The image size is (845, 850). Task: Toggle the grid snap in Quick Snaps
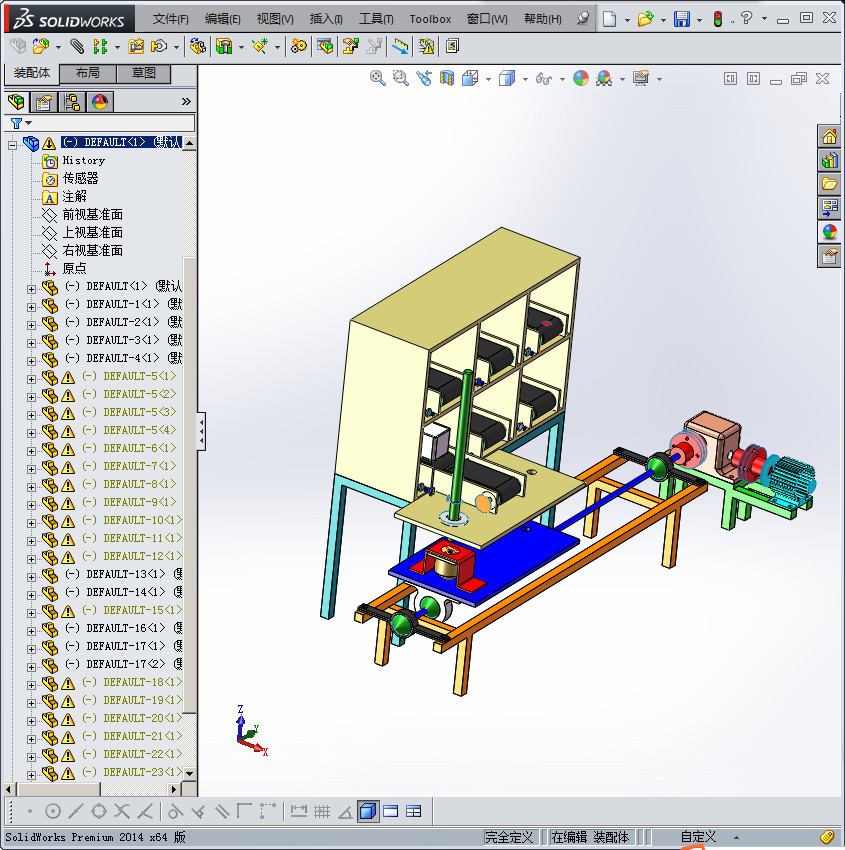tap(322, 812)
